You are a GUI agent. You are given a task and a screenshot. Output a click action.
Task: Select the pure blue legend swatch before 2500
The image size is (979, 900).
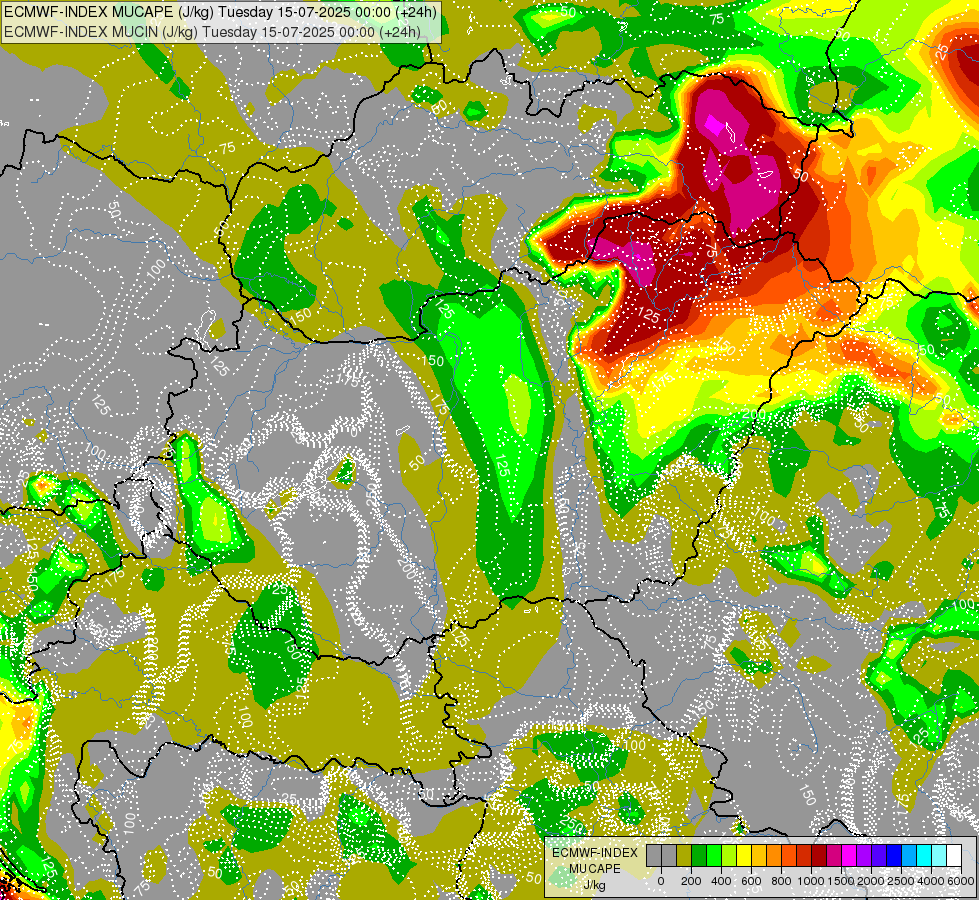coord(894,855)
